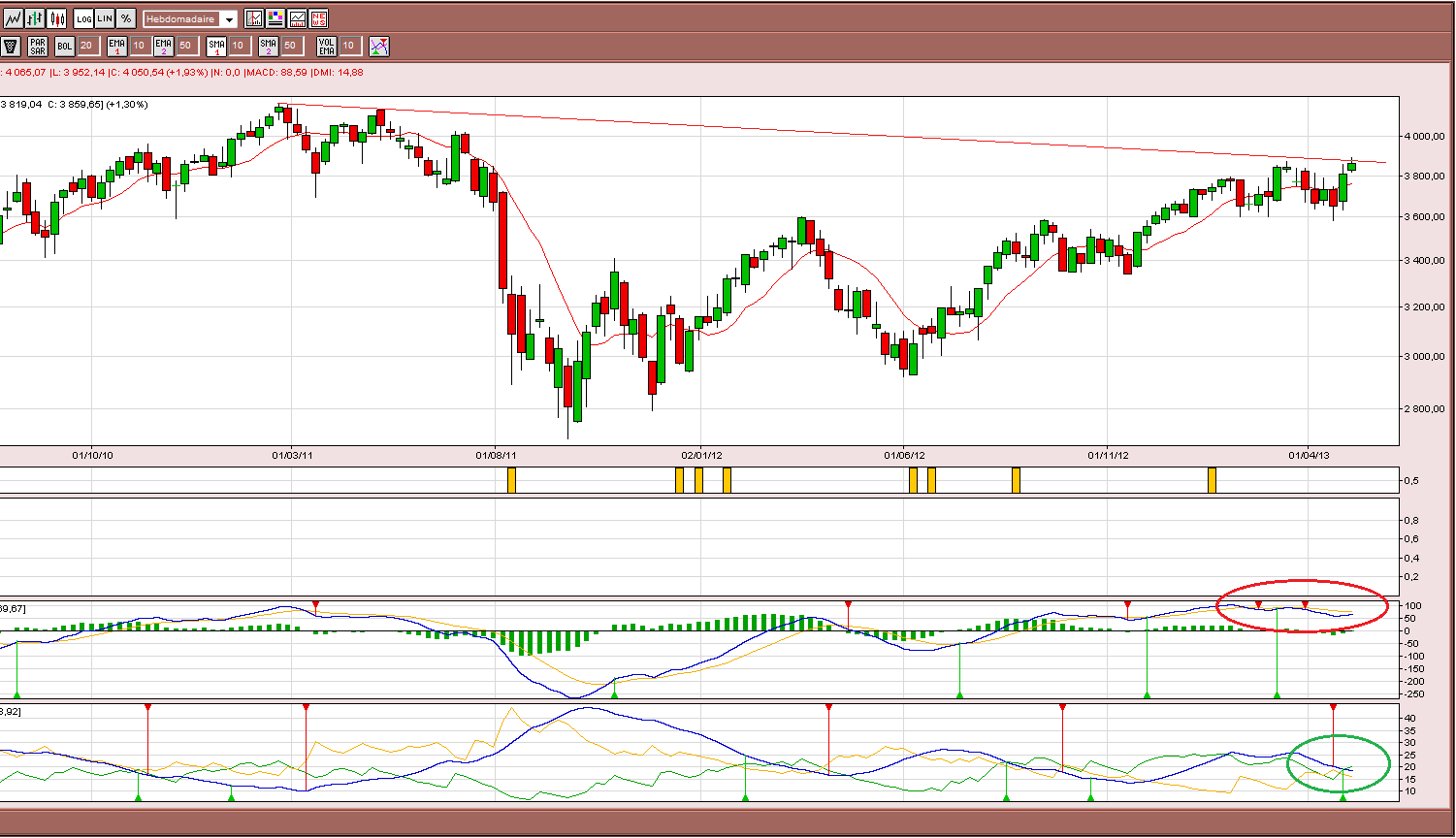Edit the EMA 1 period field
The height and width of the screenshot is (838, 1456).
point(141,46)
